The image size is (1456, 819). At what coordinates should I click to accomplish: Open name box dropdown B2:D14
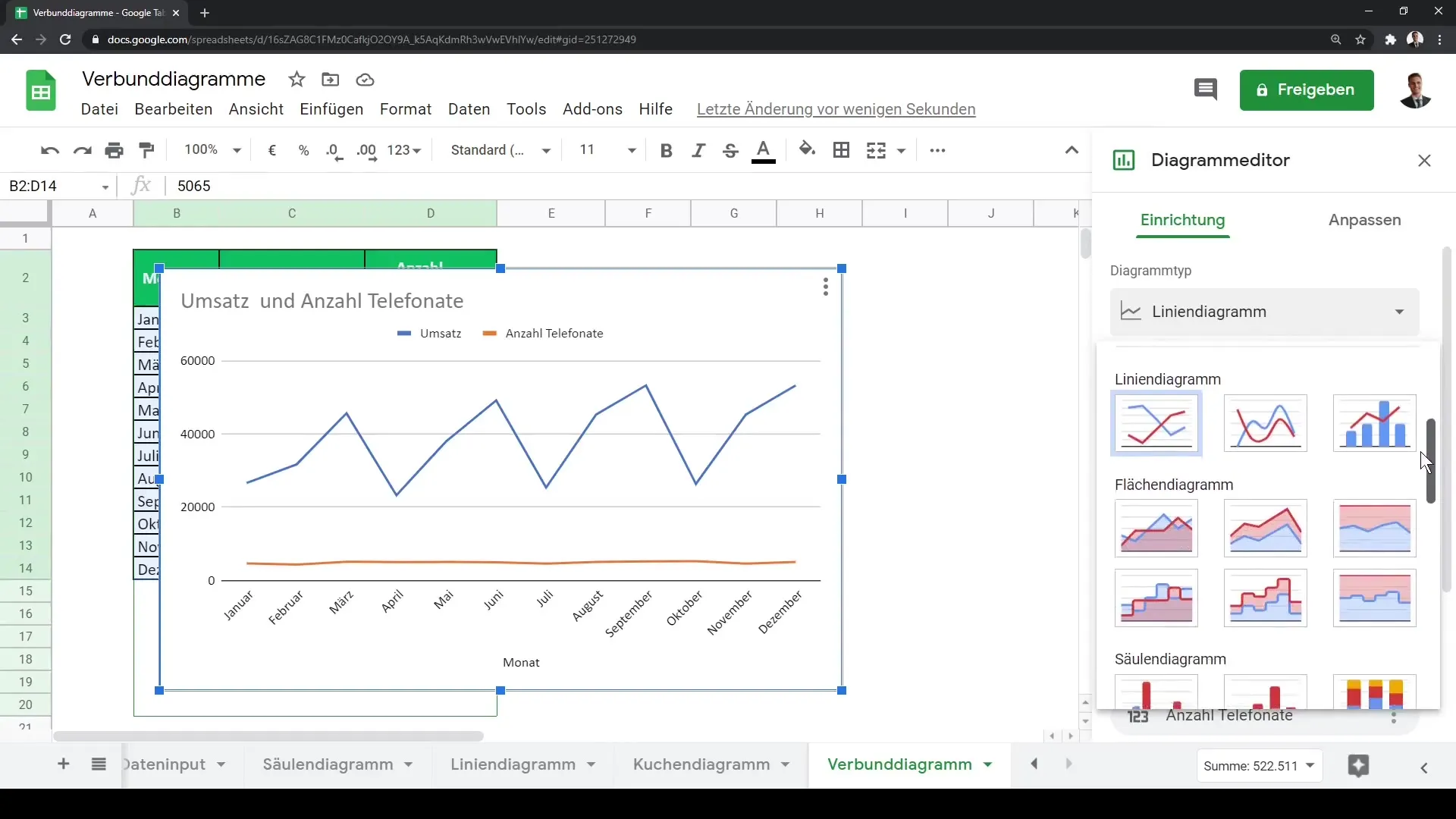(x=105, y=187)
